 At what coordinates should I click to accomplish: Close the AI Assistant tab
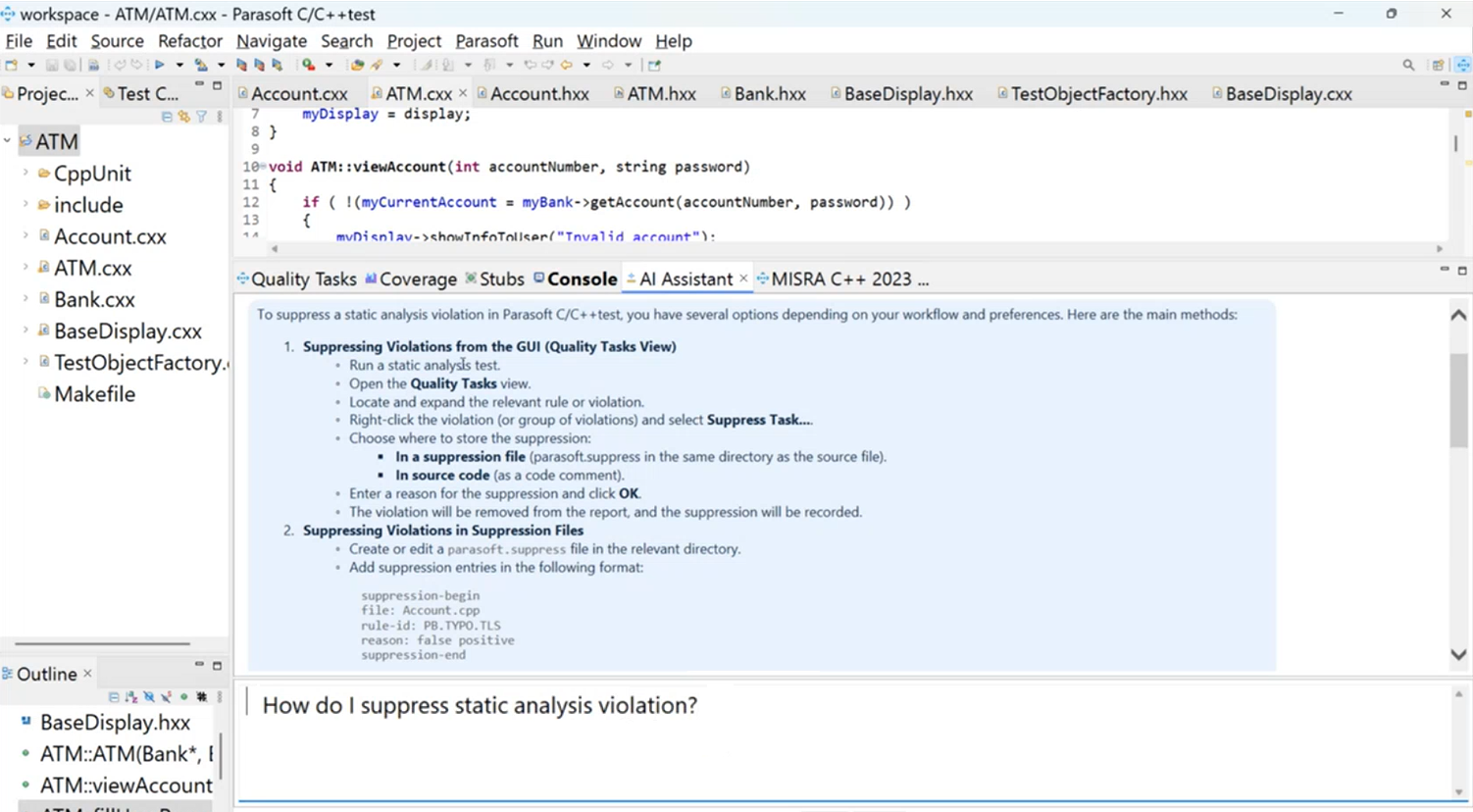pyautogui.click(x=744, y=279)
